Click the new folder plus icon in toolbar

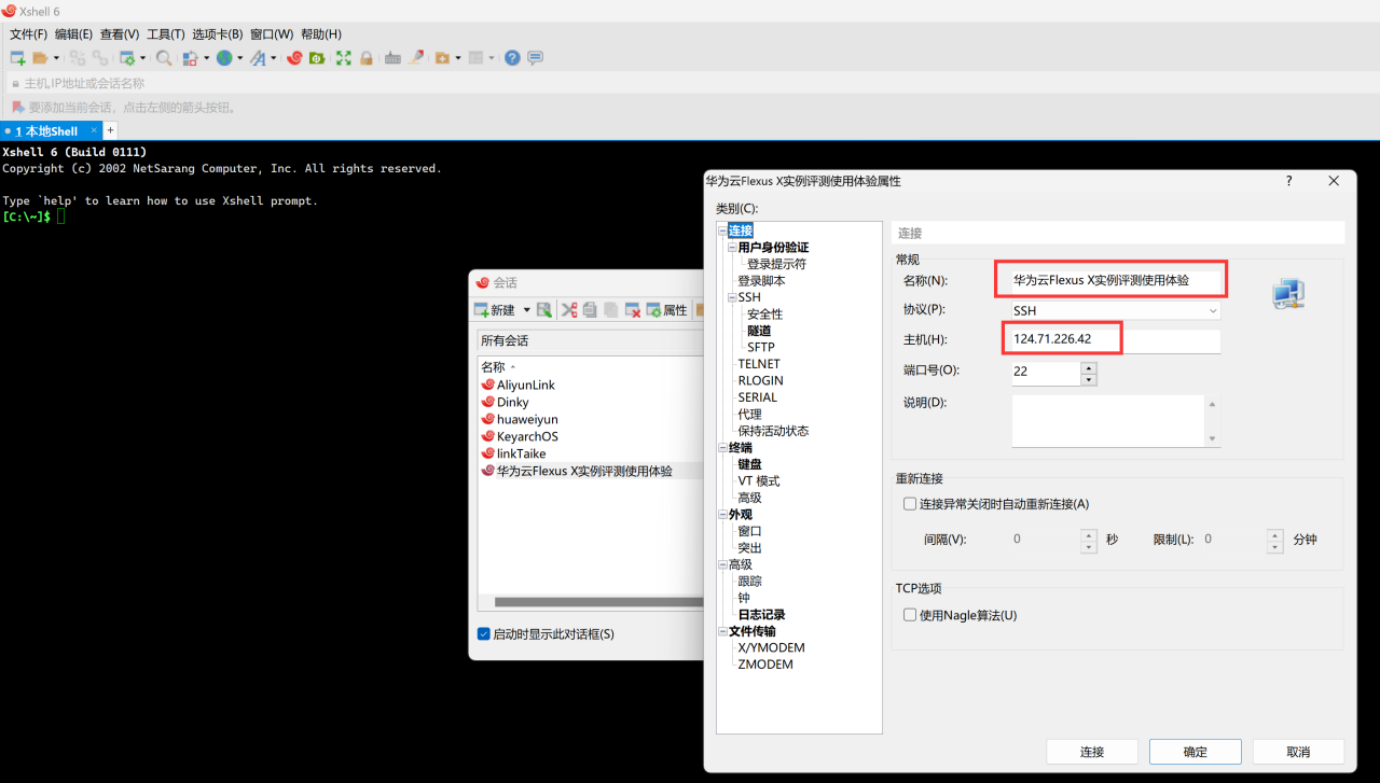442,58
